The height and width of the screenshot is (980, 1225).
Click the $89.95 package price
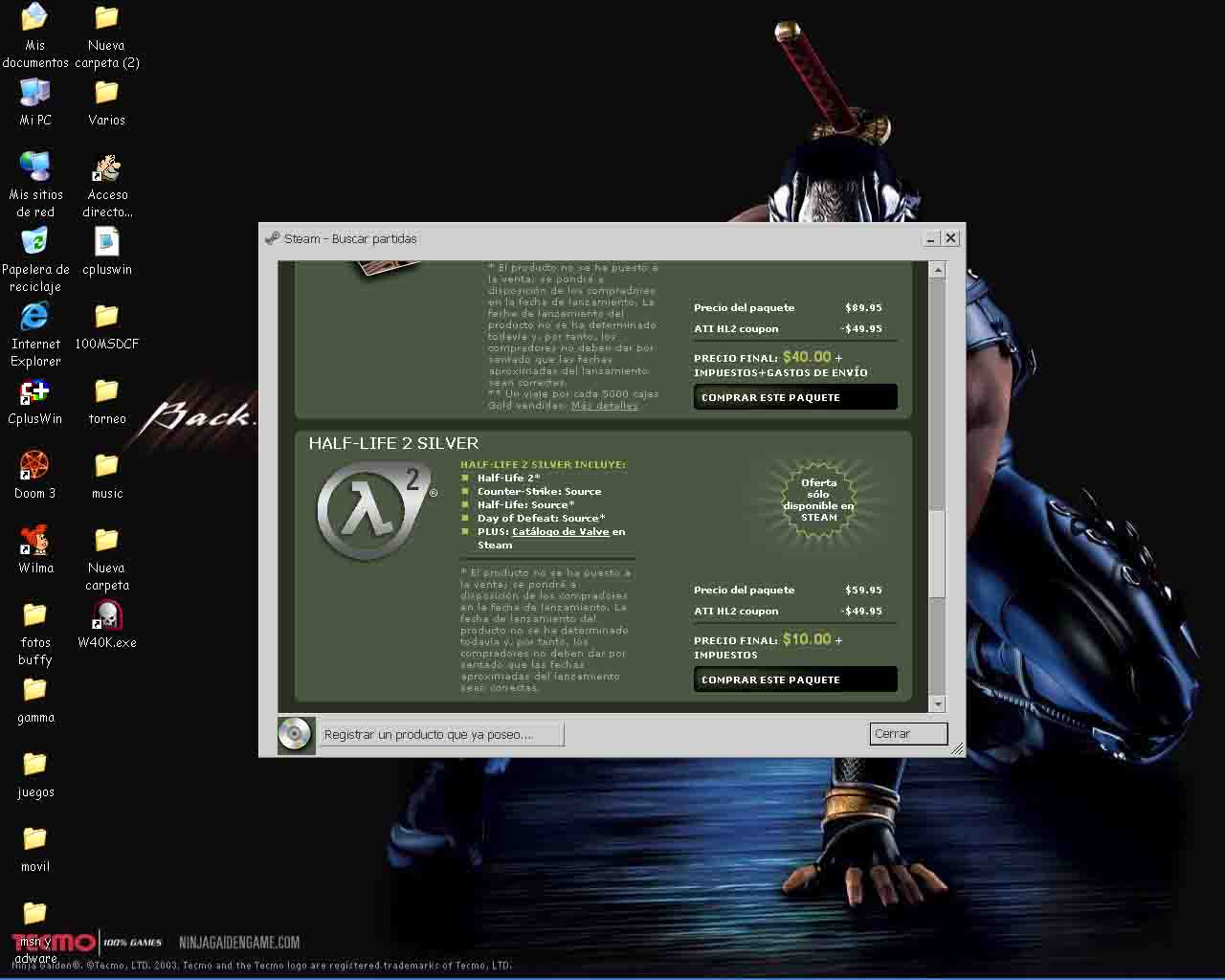tap(863, 308)
